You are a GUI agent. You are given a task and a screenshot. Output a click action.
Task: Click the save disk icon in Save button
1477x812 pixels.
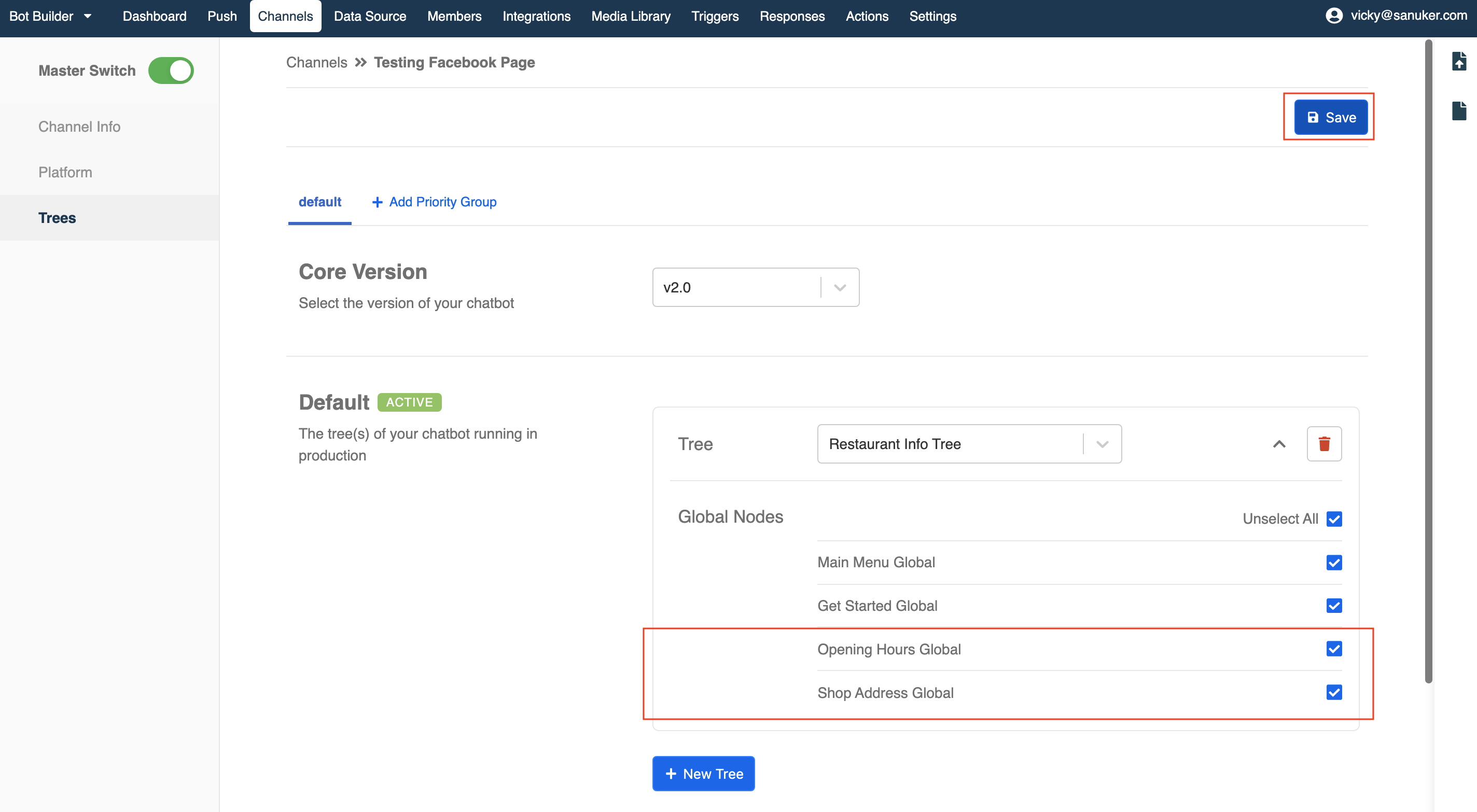pos(1314,117)
